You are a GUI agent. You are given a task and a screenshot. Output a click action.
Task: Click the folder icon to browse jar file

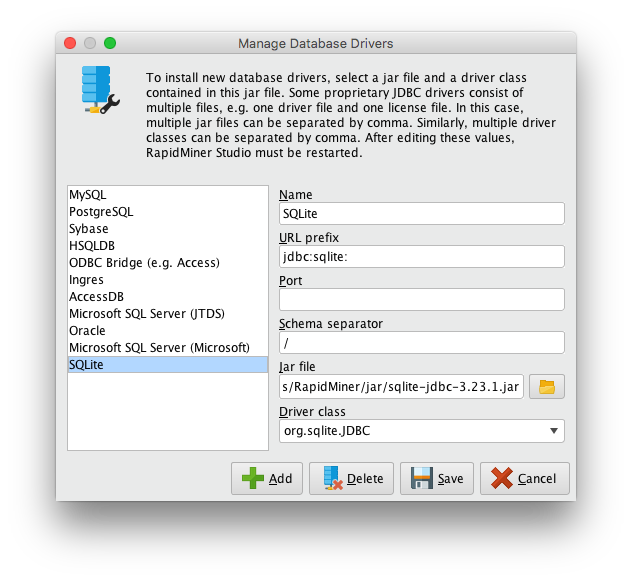tap(546, 387)
